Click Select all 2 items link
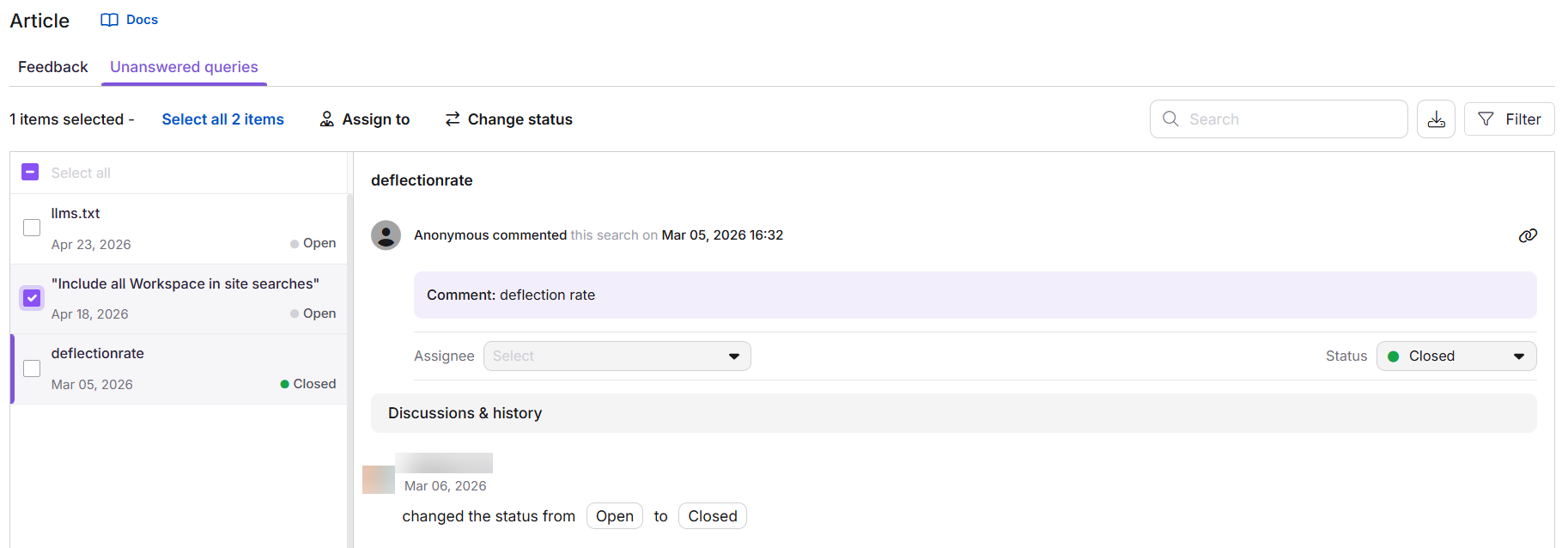The image size is (1568, 548). click(x=222, y=119)
